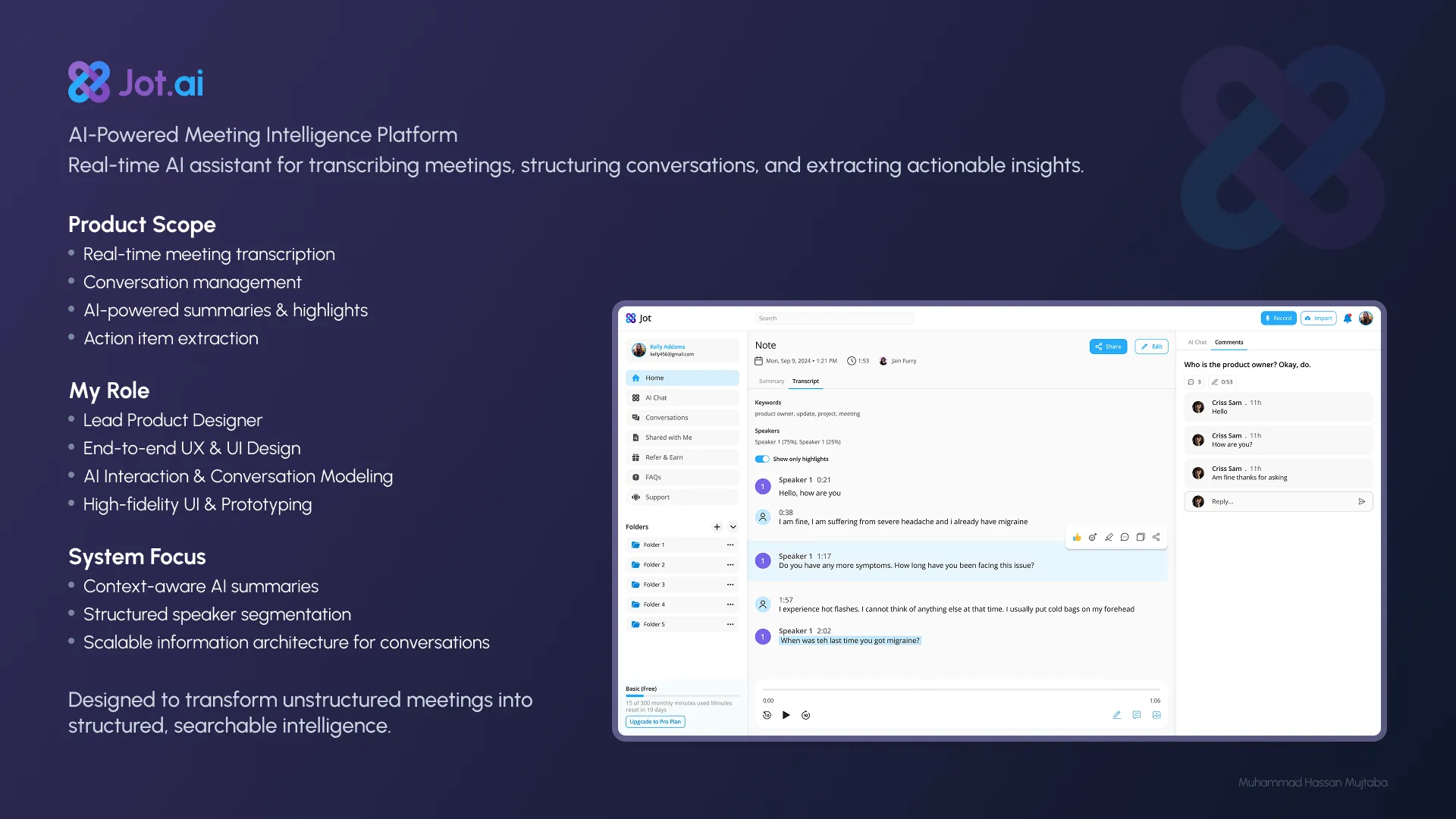Add an emoji reaction to the transcript line
This screenshot has width=1456, height=819.
[x=1093, y=537]
